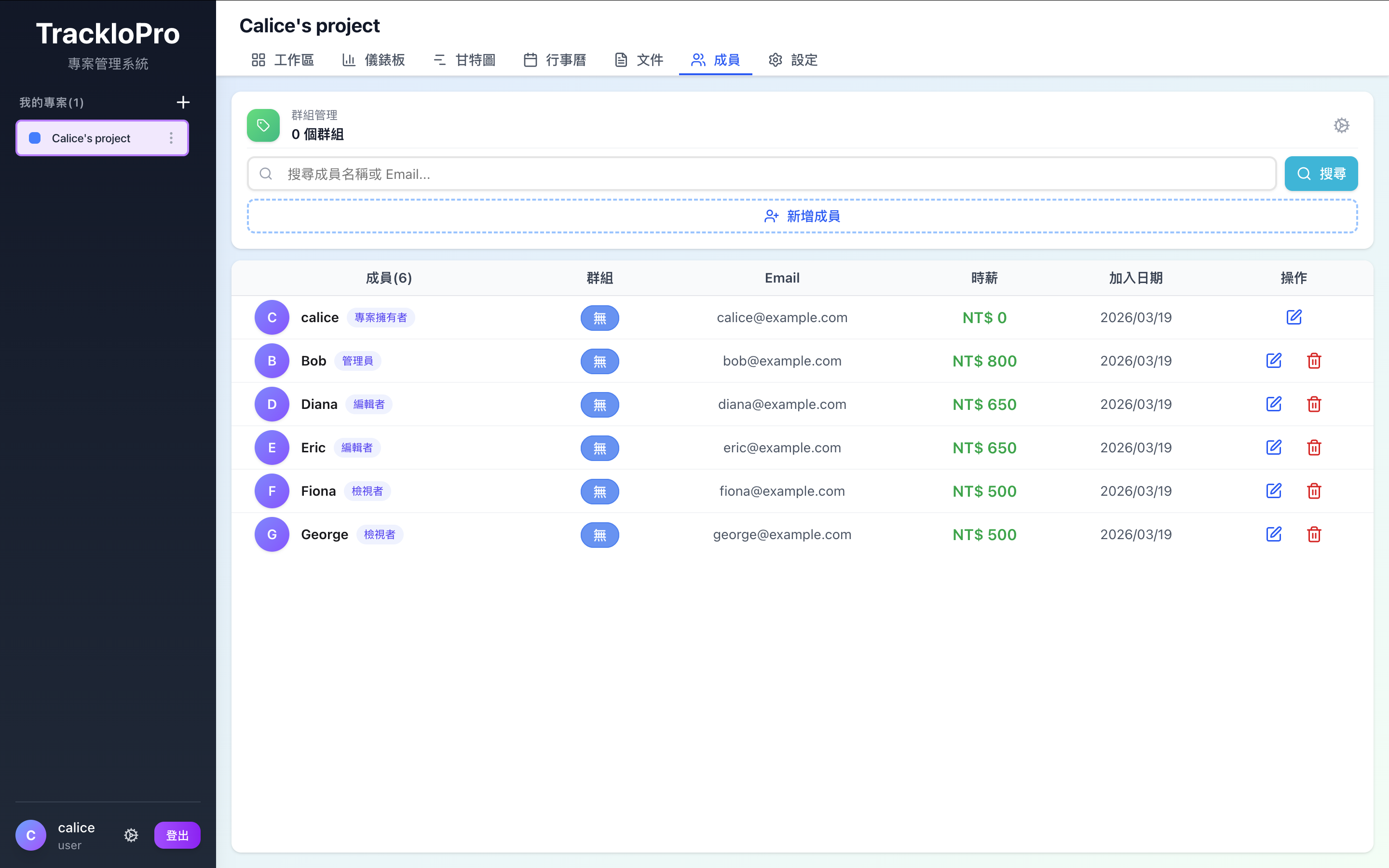Click the 登出 logout button

(x=177, y=835)
